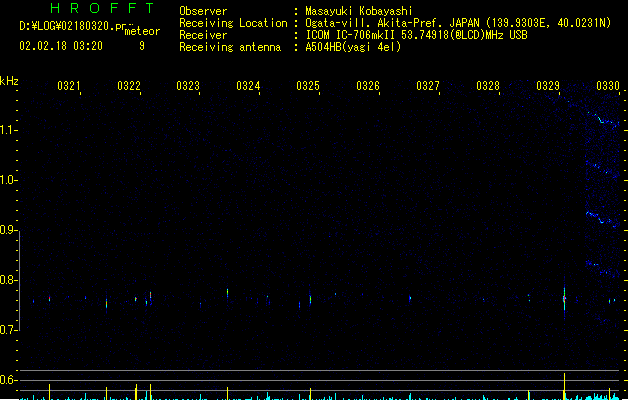Click the meteor count value 9
629x400 pixels.
coord(142,46)
